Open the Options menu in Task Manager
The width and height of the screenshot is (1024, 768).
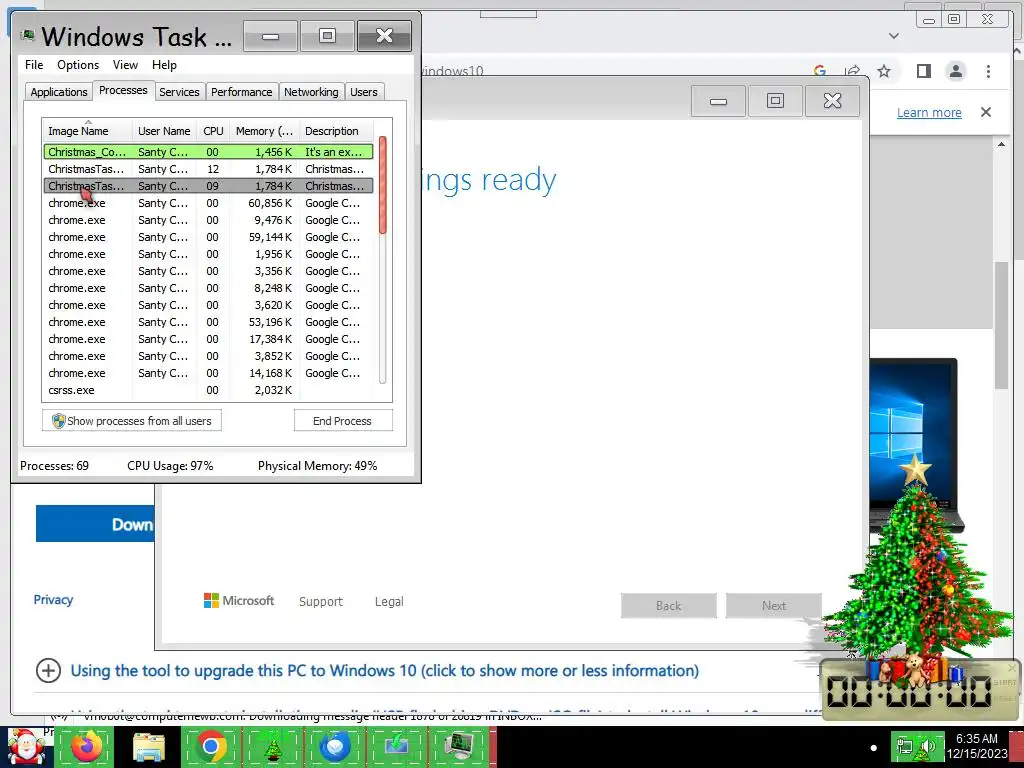(78, 65)
